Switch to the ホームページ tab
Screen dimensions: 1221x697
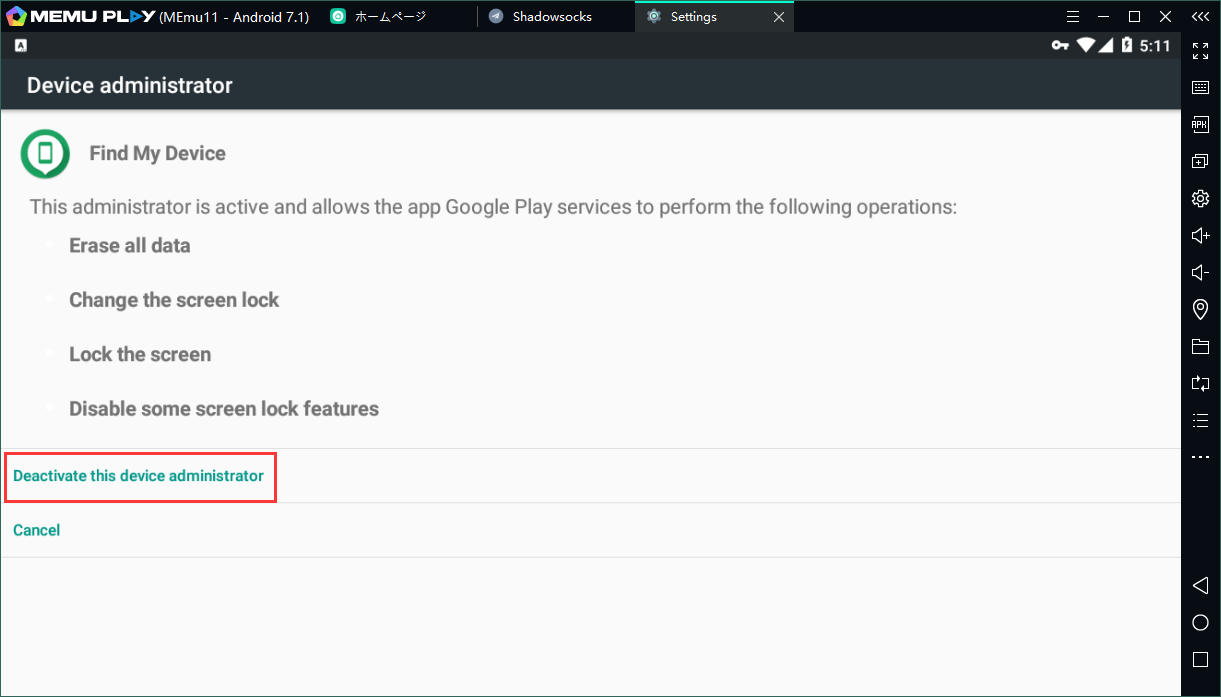389,17
